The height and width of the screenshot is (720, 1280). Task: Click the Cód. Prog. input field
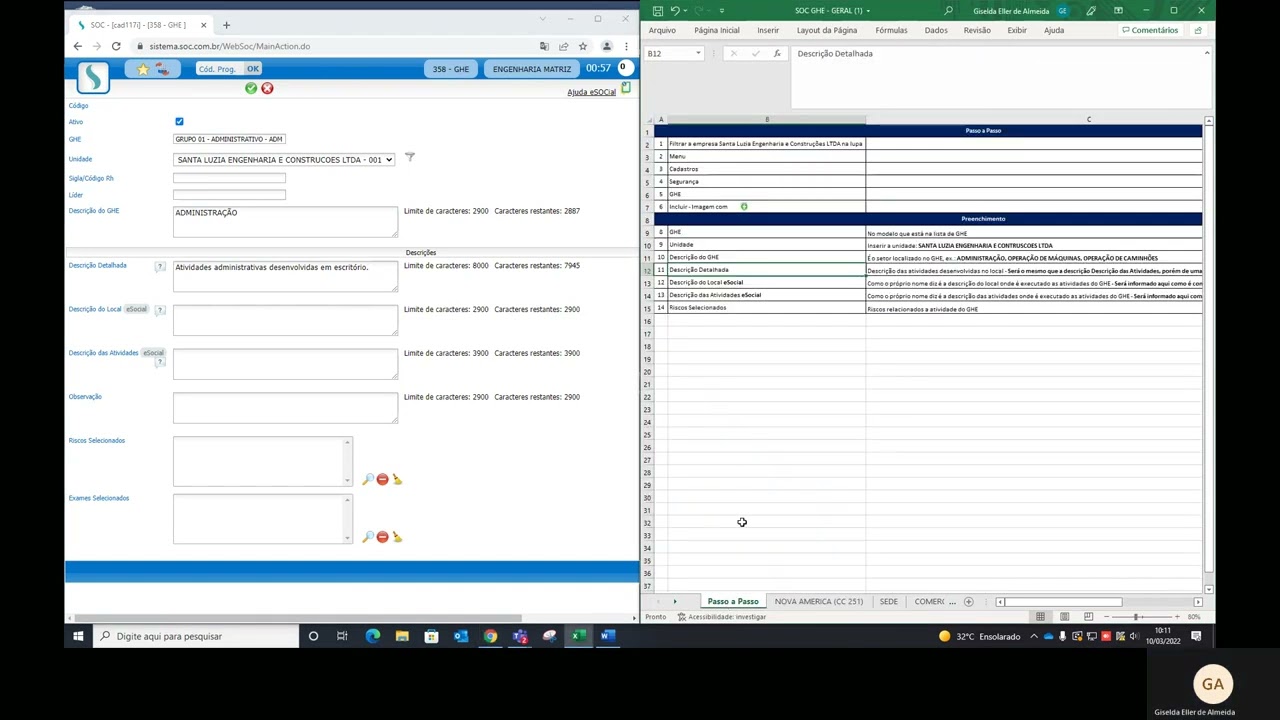pos(221,69)
